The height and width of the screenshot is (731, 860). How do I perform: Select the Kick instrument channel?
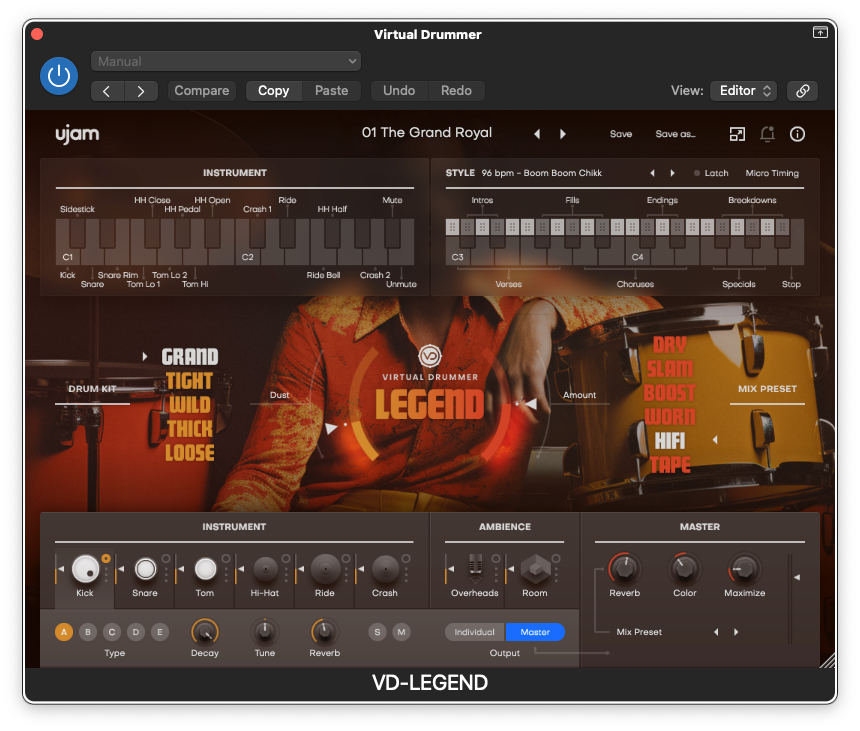tap(85, 569)
